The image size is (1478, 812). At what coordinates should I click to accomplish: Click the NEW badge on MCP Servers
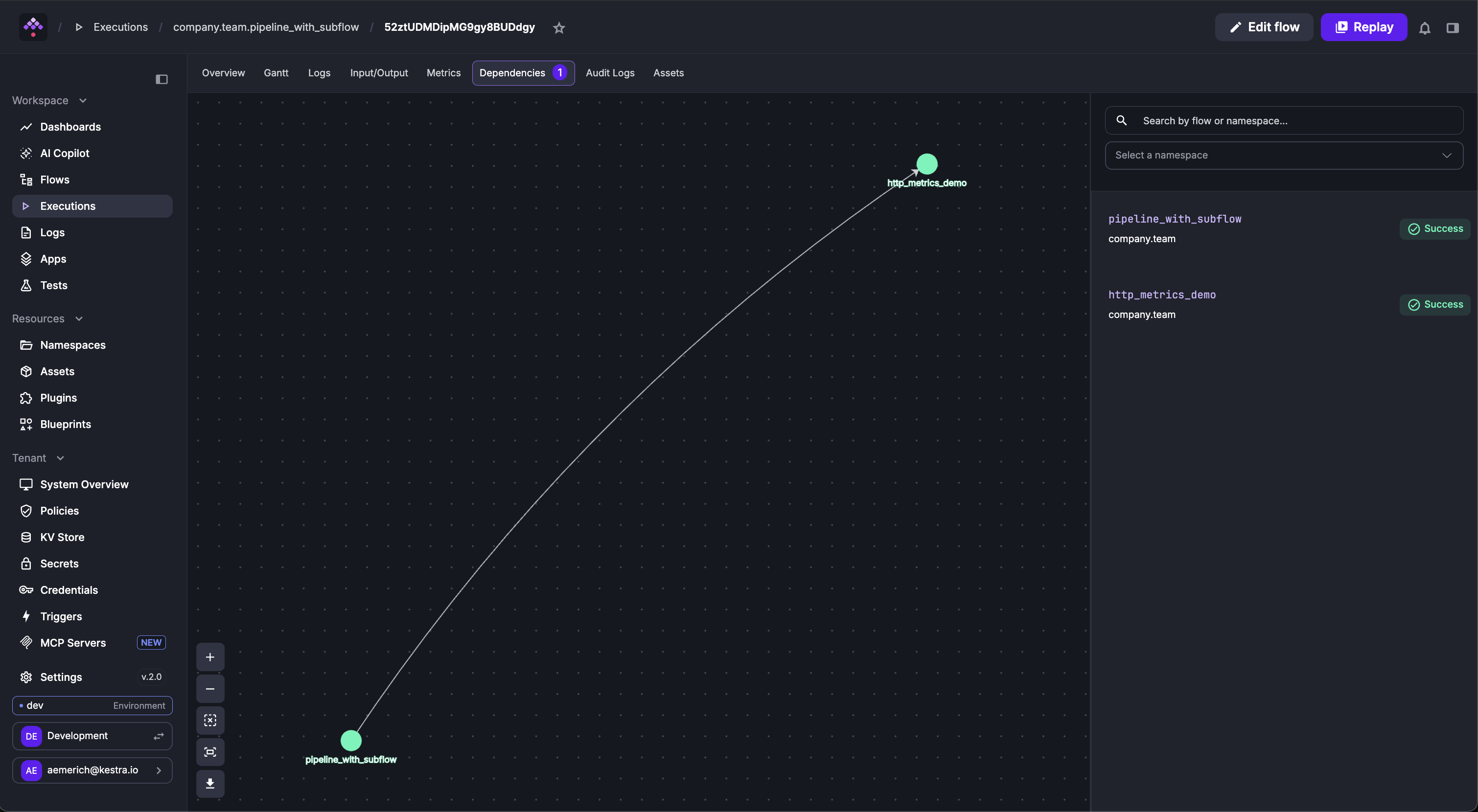(151, 642)
